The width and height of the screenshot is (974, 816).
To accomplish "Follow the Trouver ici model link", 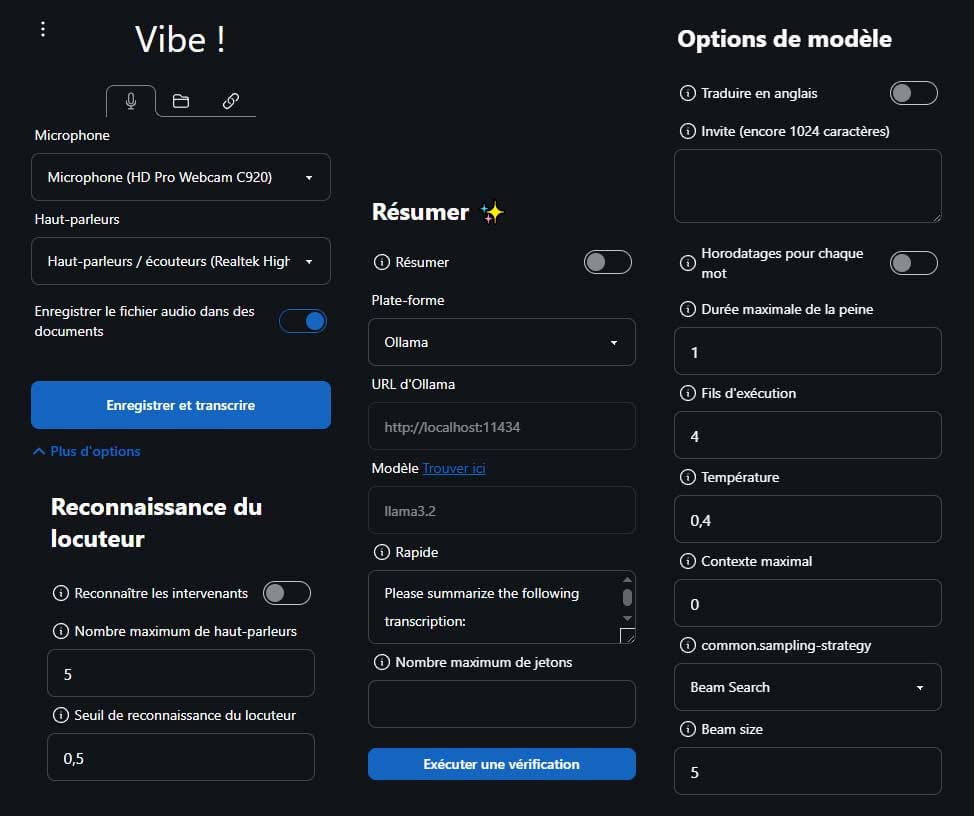I will click(x=454, y=468).
